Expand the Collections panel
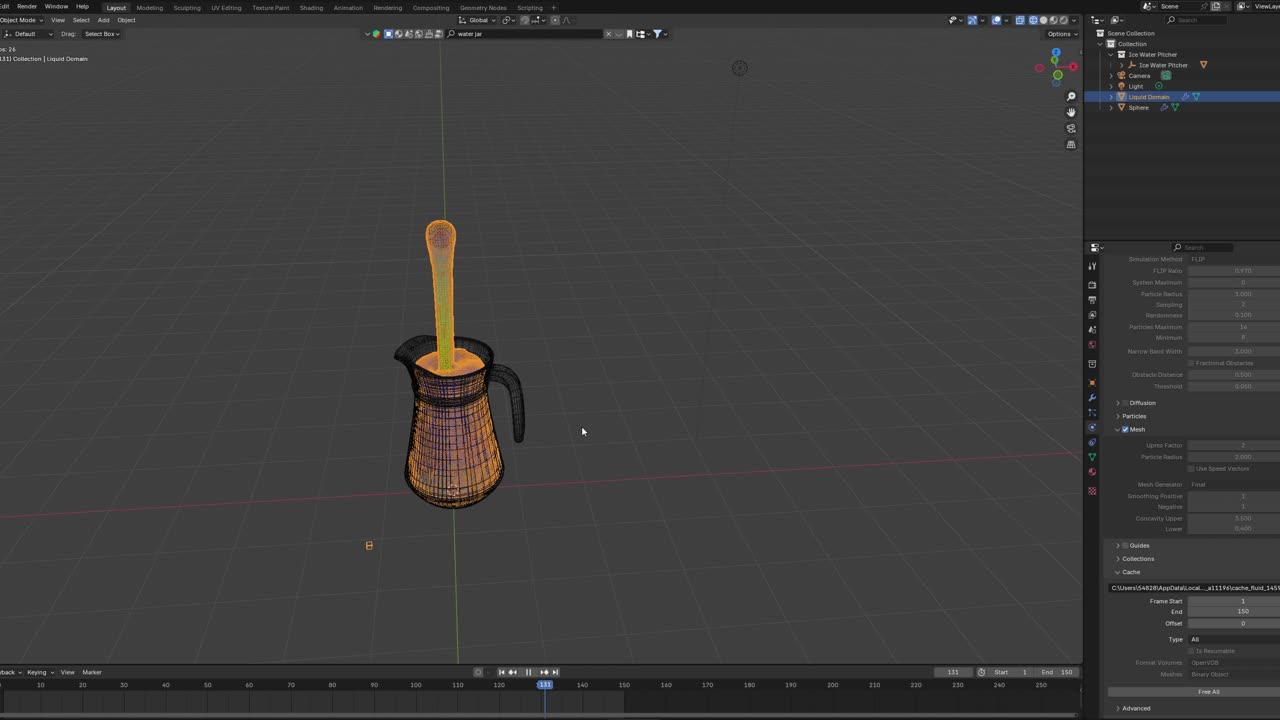Viewport: 1280px width, 720px height. (x=1118, y=559)
